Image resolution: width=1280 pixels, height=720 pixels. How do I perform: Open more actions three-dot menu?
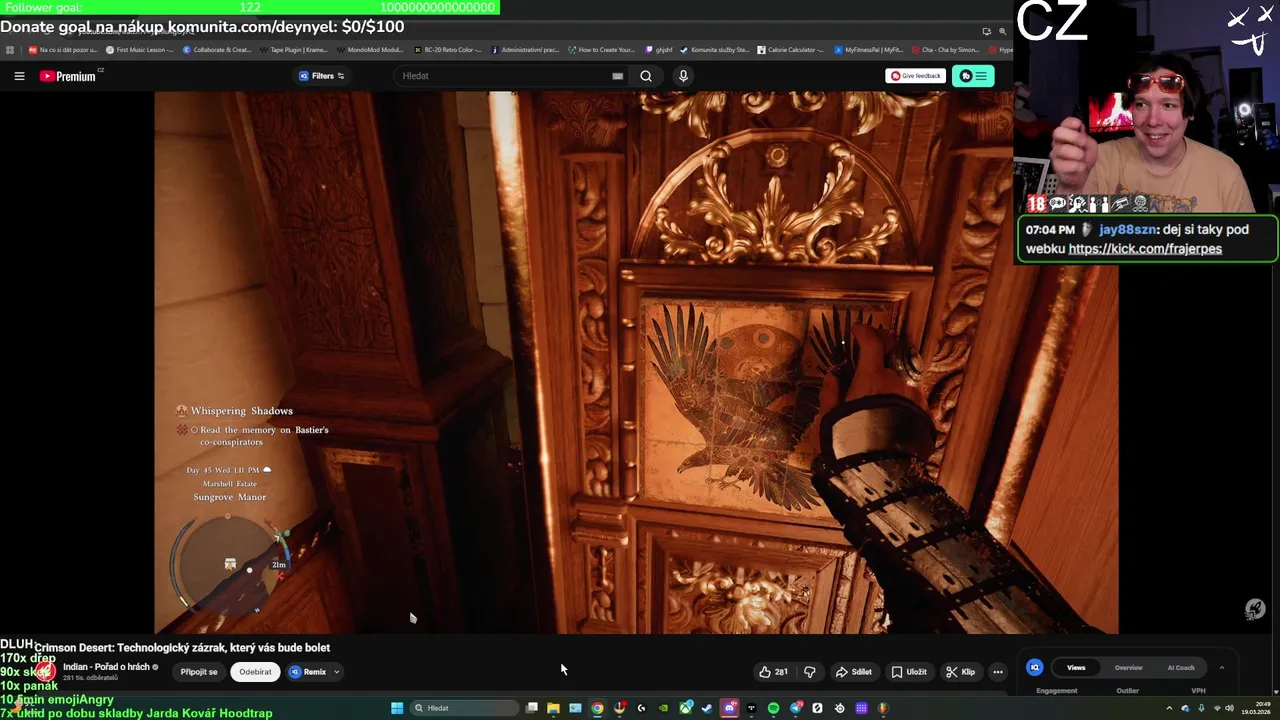pos(998,672)
